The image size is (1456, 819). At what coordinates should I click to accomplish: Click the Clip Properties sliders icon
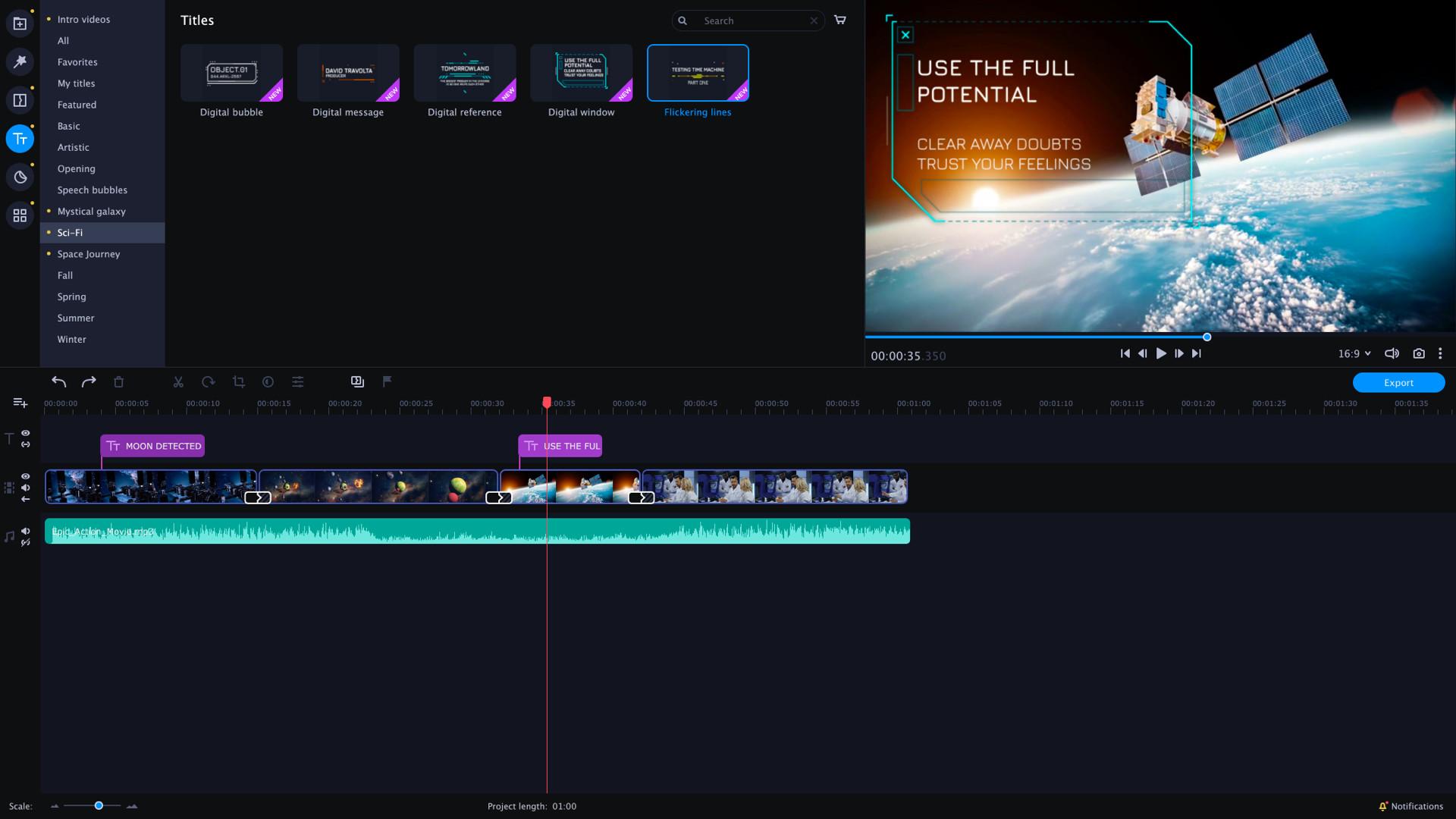click(x=297, y=382)
